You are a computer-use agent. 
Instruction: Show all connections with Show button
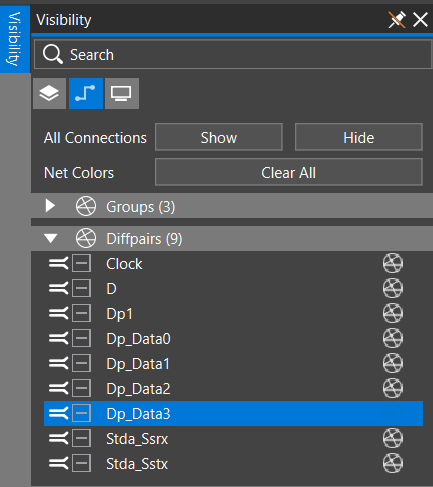(219, 137)
